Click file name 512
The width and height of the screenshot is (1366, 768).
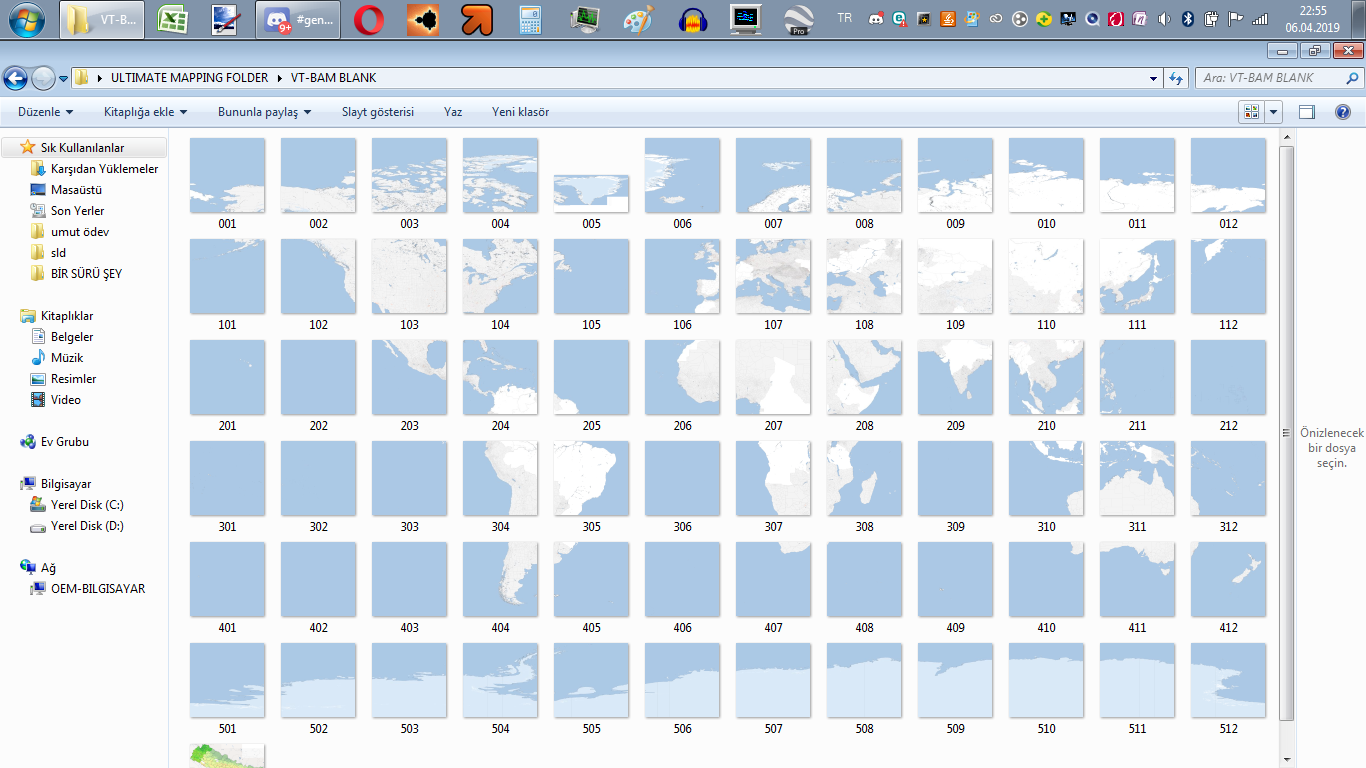coord(1228,729)
